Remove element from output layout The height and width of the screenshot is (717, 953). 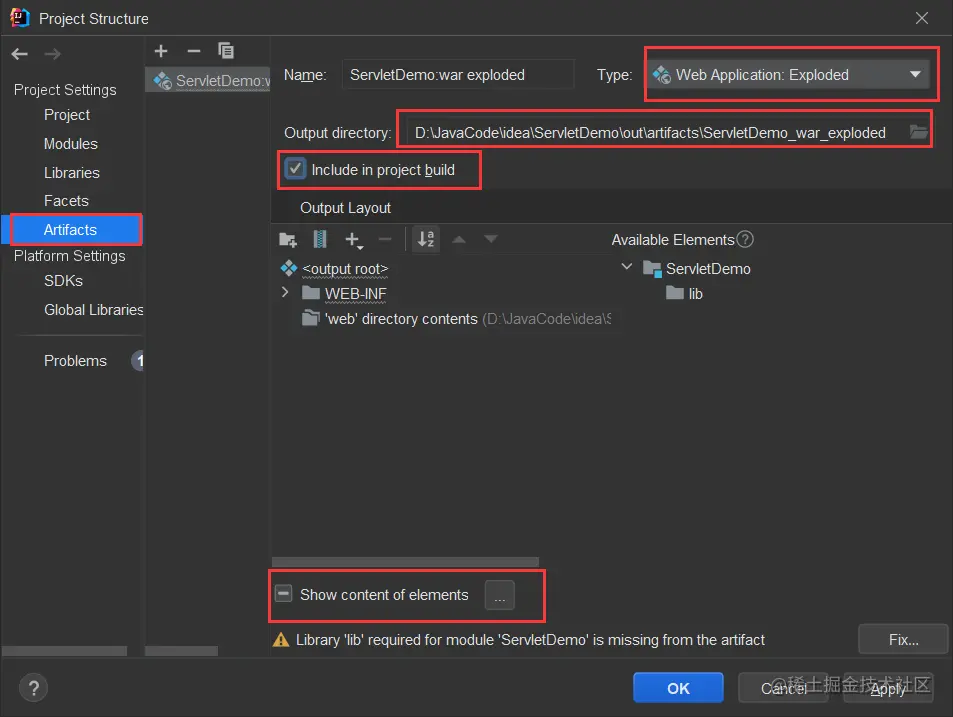pos(385,239)
